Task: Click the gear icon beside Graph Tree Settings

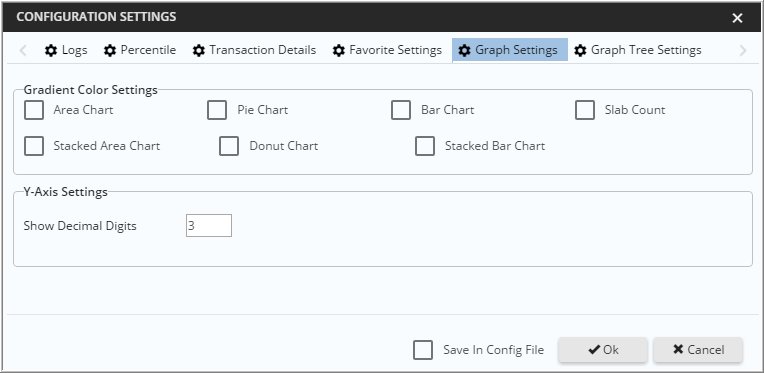Action: (x=580, y=50)
